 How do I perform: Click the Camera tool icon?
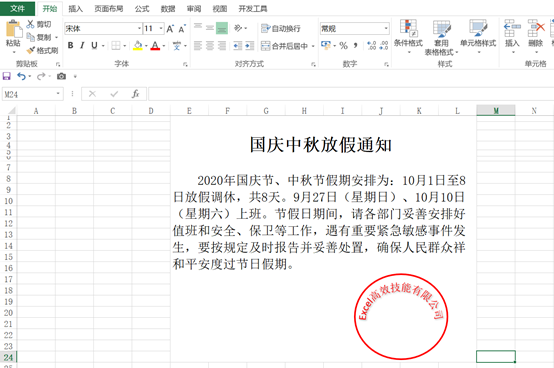coord(61,76)
